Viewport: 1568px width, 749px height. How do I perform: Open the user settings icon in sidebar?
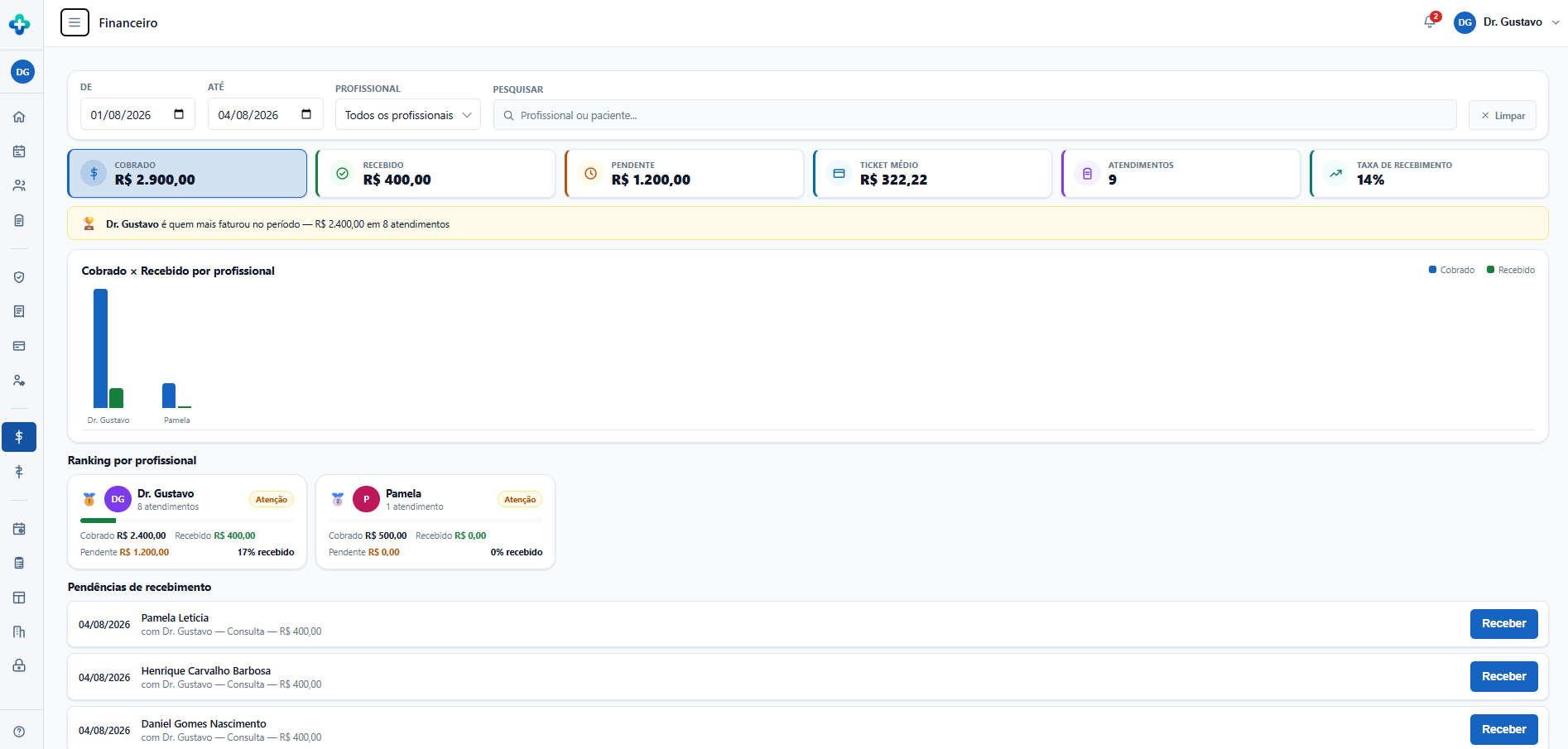click(19, 381)
